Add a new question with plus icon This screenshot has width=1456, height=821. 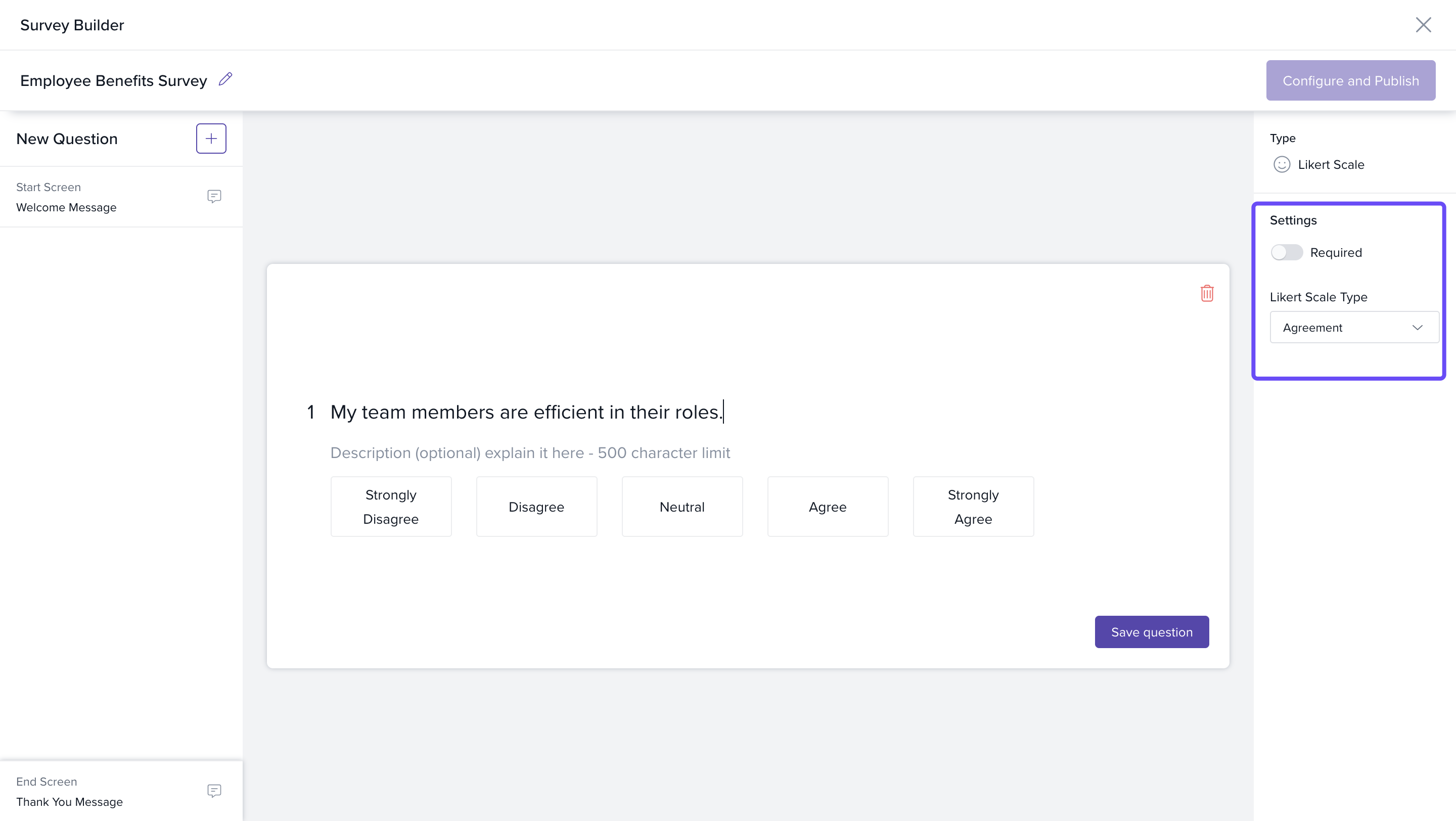point(211,139)
